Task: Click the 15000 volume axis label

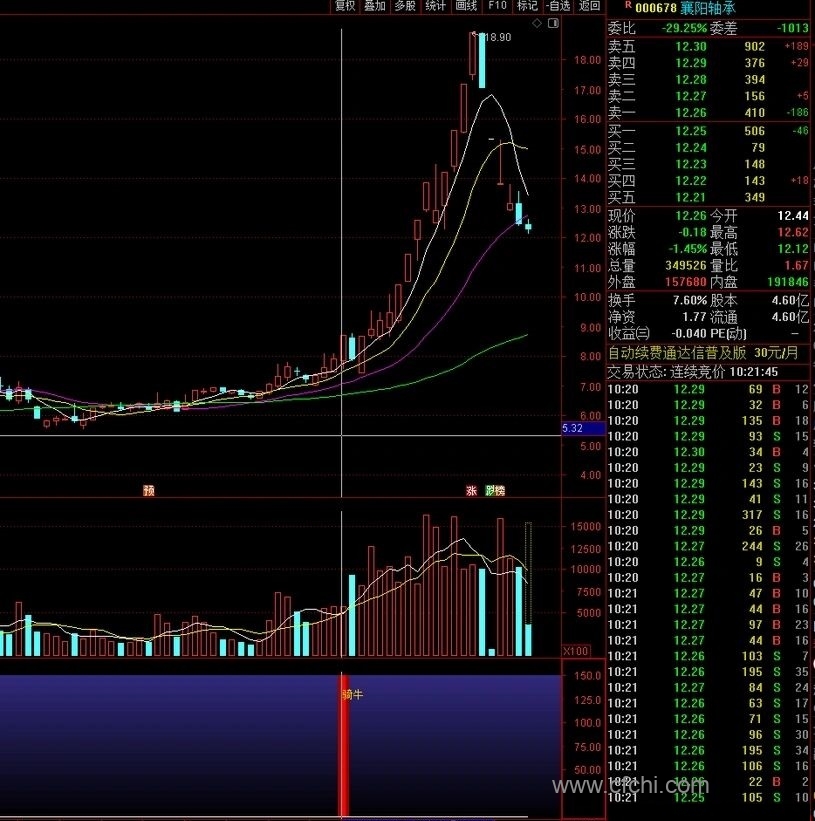Action: (x=585, y=527)
